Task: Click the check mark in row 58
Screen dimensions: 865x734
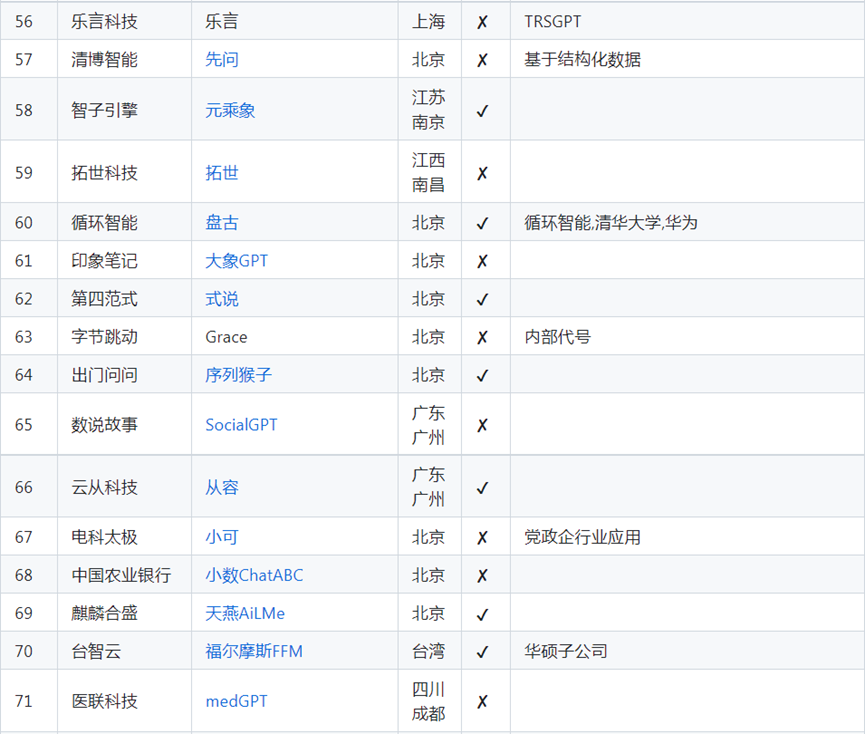Action: tap(482, 111)
